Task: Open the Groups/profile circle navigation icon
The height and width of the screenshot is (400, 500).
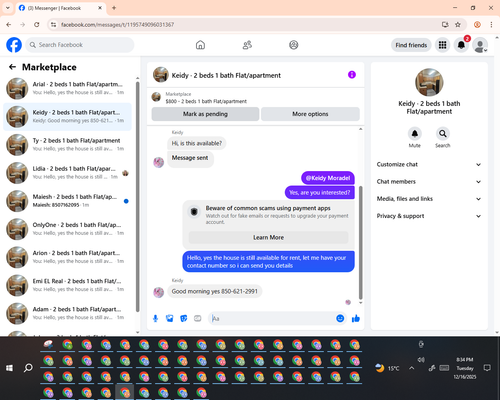Action: (294, 45)
